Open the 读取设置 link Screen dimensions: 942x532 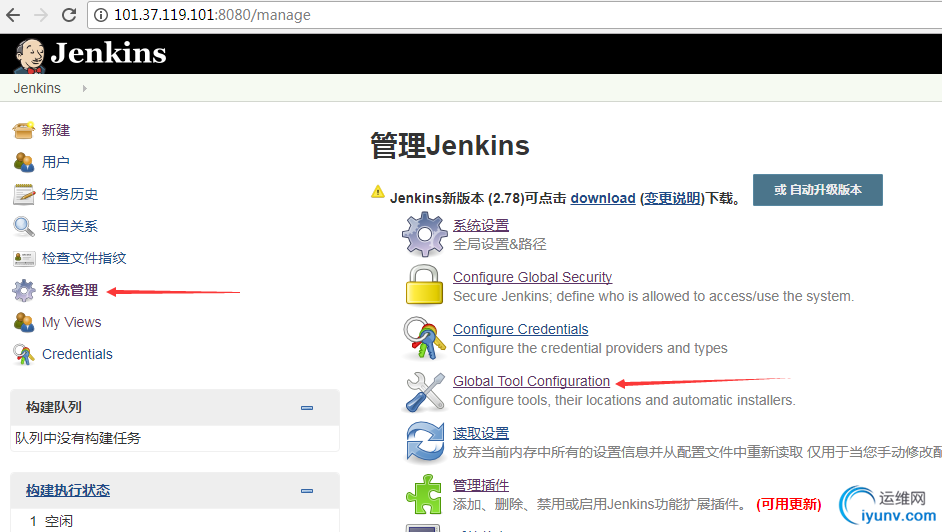(x=481, y=433)
